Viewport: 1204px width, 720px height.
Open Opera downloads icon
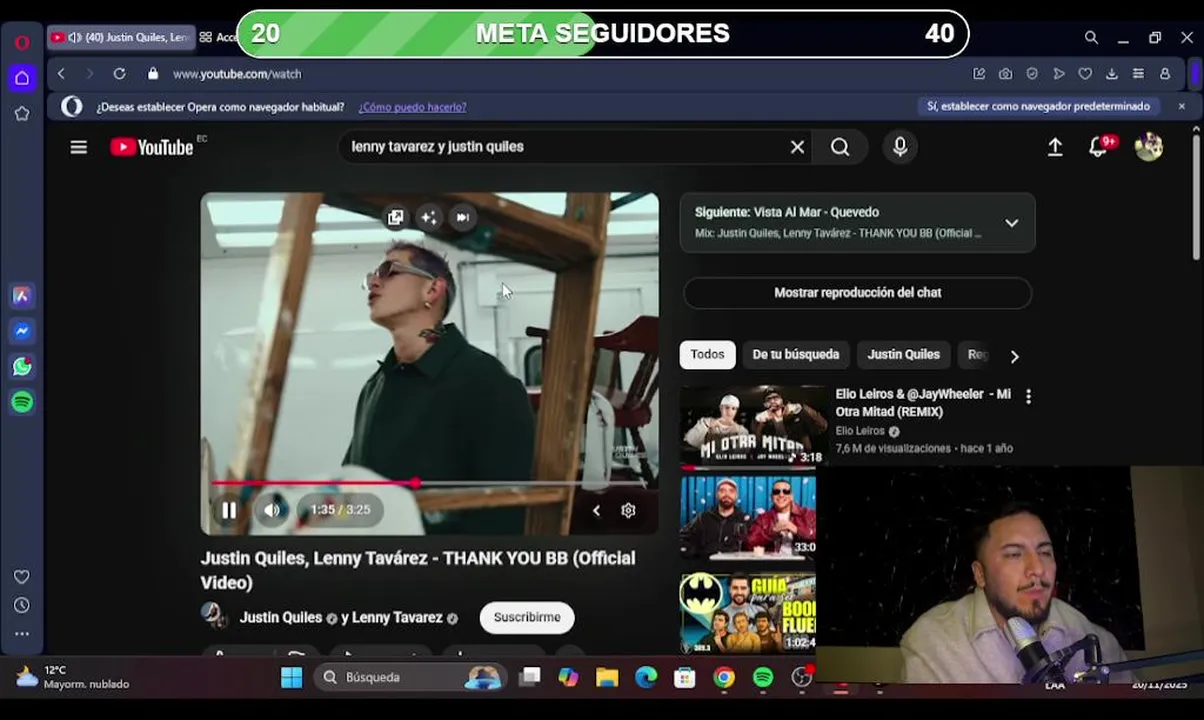(1111, 74)
